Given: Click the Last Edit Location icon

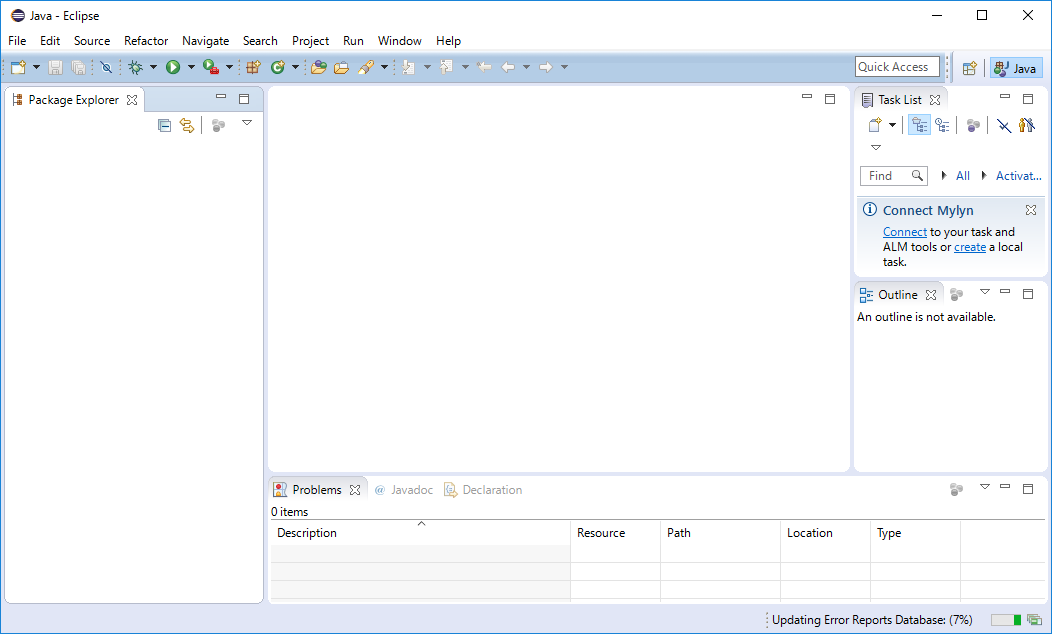Looking at the screenshot, I should tap(484, 67).
